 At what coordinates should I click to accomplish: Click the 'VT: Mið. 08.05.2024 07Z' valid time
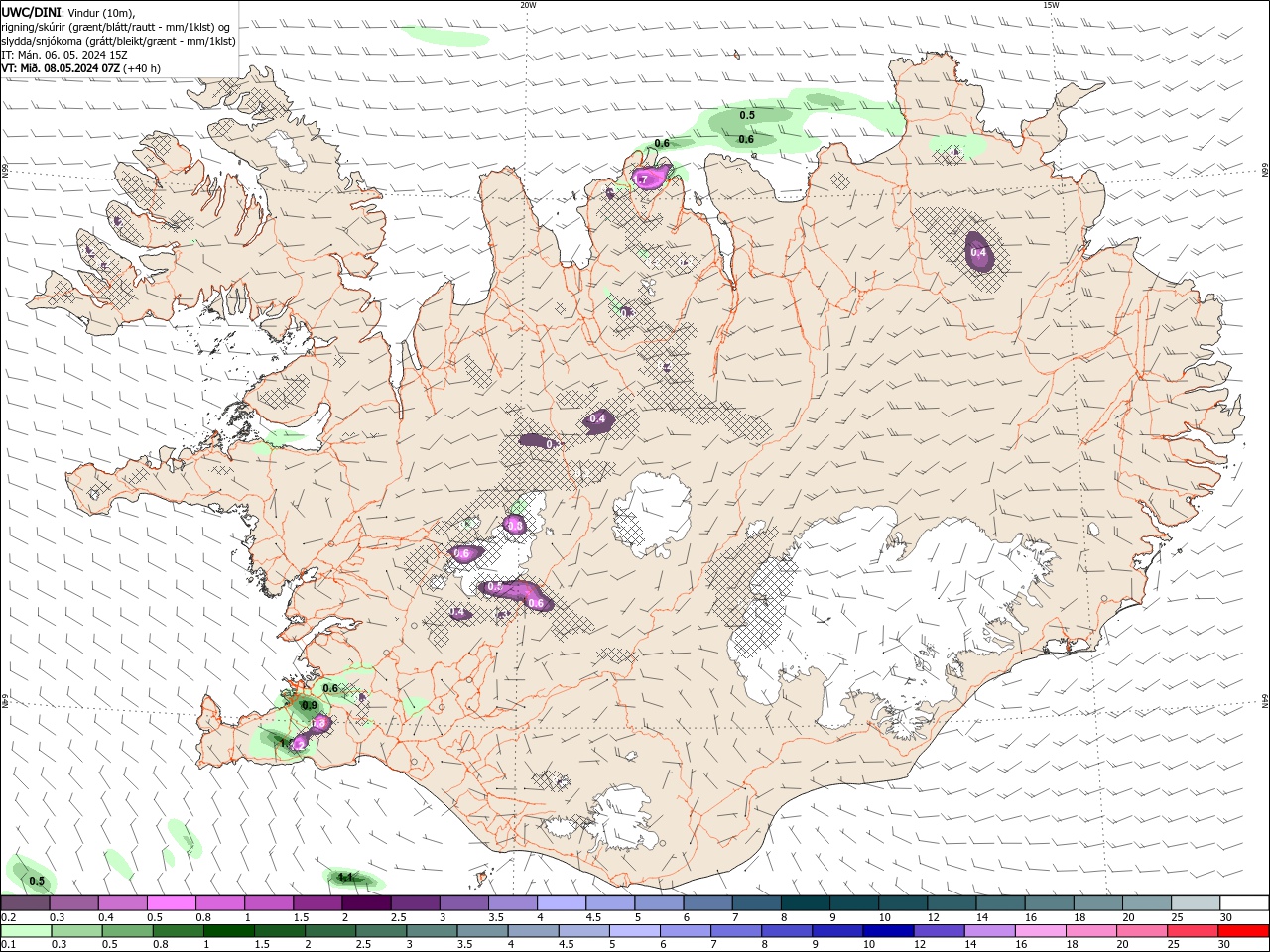pos(62,68)
